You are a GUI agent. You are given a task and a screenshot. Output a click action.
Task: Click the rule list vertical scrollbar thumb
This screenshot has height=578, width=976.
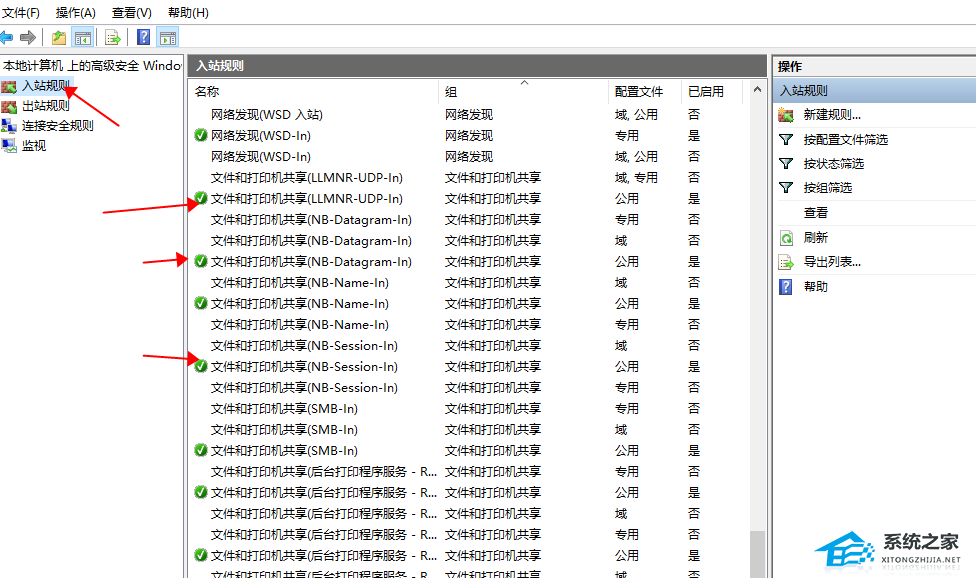(757, 554)
